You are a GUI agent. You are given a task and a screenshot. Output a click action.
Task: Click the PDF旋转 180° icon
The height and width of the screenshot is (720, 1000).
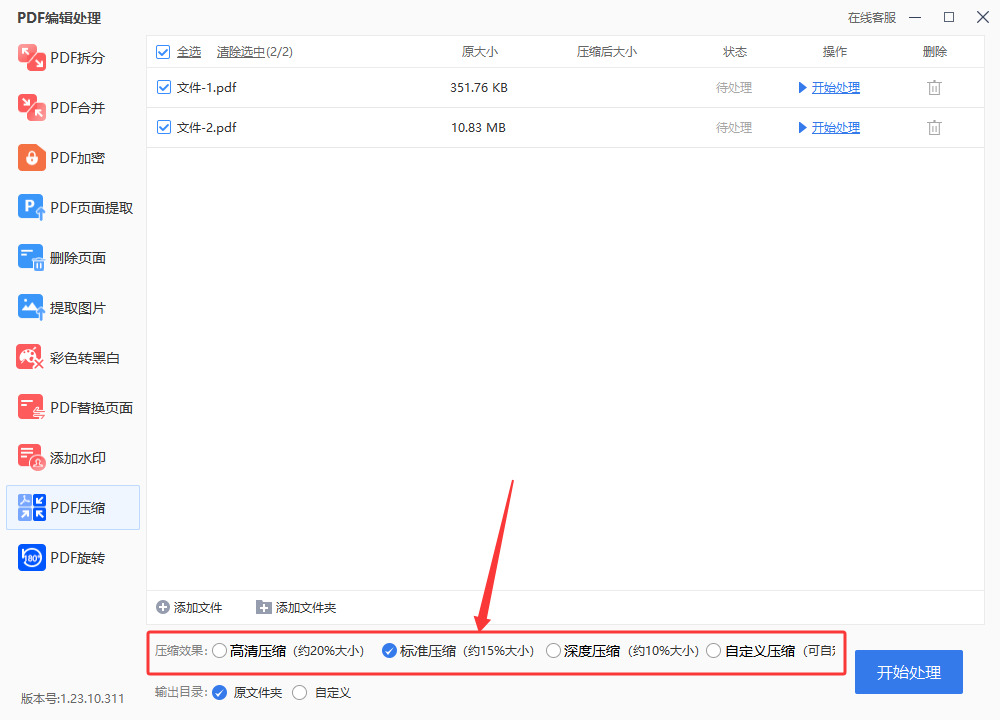click(31, 558)
